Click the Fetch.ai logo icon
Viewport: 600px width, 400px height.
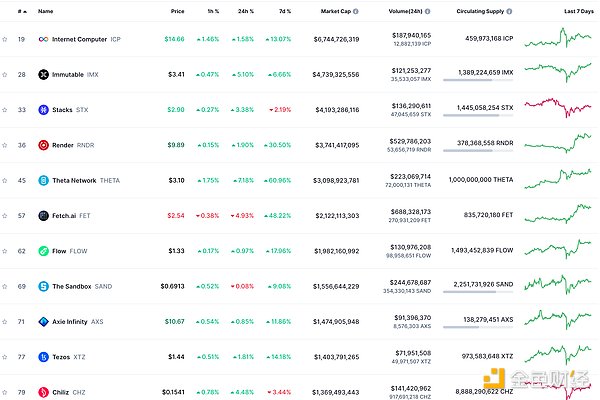click(43, 215)
